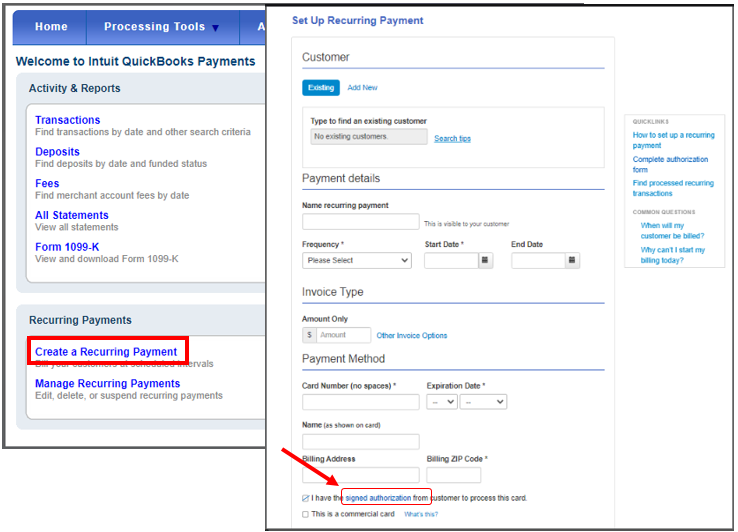Open All Statements link
The height and width of the screenshot is (532, 738).
click(72, 215)
